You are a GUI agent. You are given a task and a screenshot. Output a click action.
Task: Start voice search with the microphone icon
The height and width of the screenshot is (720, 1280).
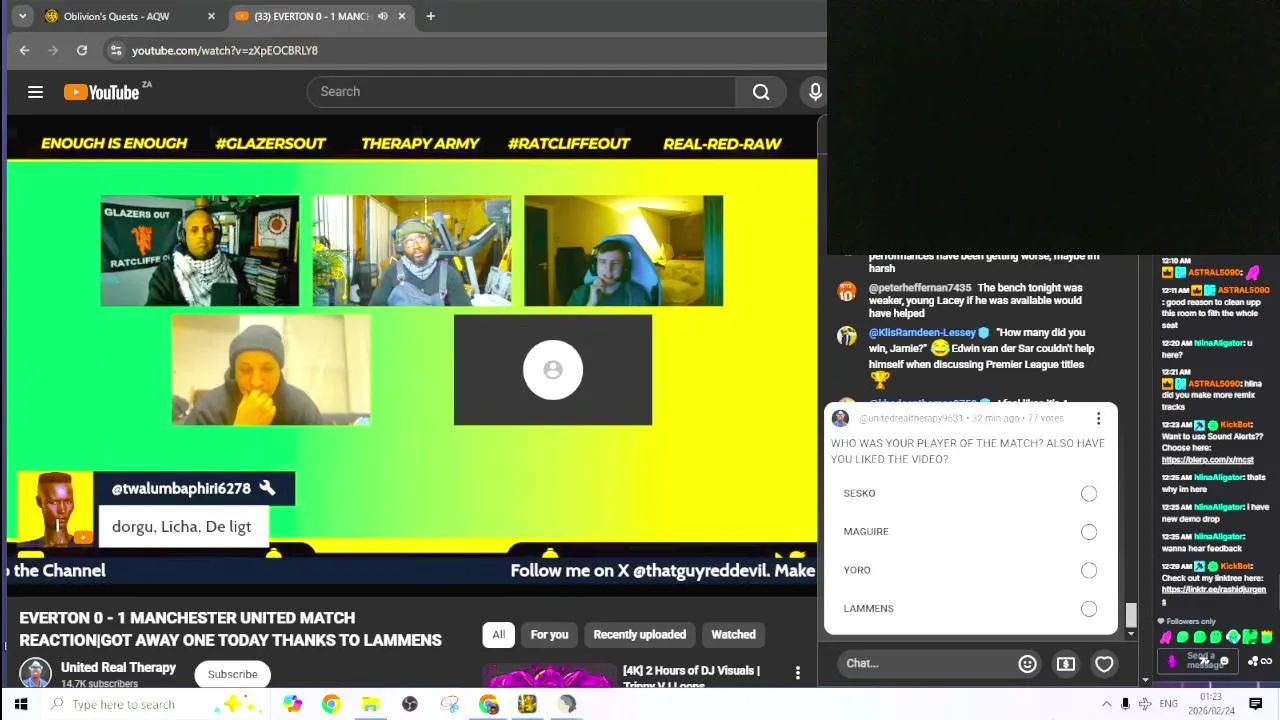click(x=815, y=92)
